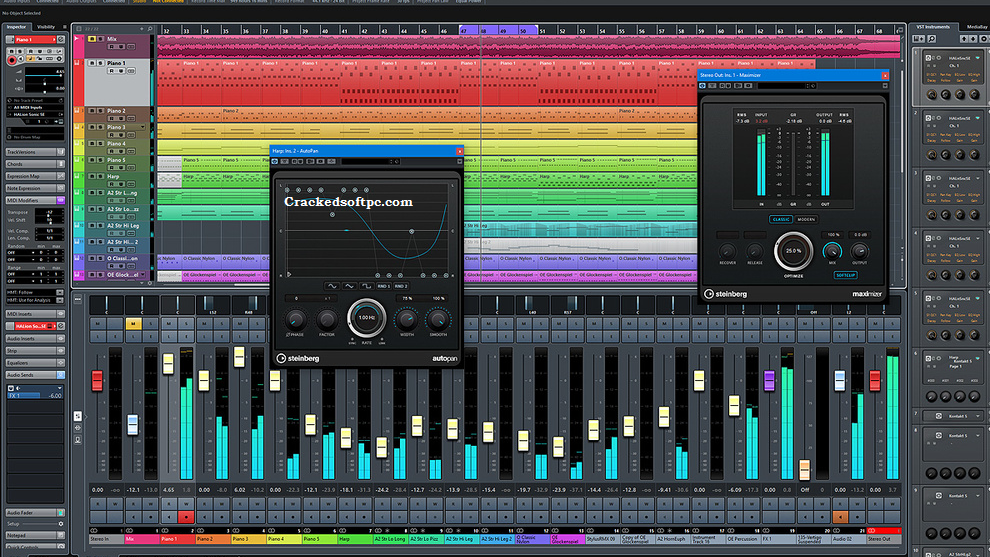Click the add track plus icon
Screen dimensions: 990x557
pyautogui.click(x=141, y=29)
